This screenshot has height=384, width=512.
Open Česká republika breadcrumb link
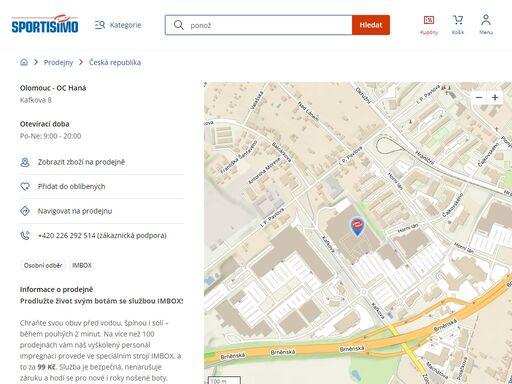pyautogui.click(x=115, y=62)
